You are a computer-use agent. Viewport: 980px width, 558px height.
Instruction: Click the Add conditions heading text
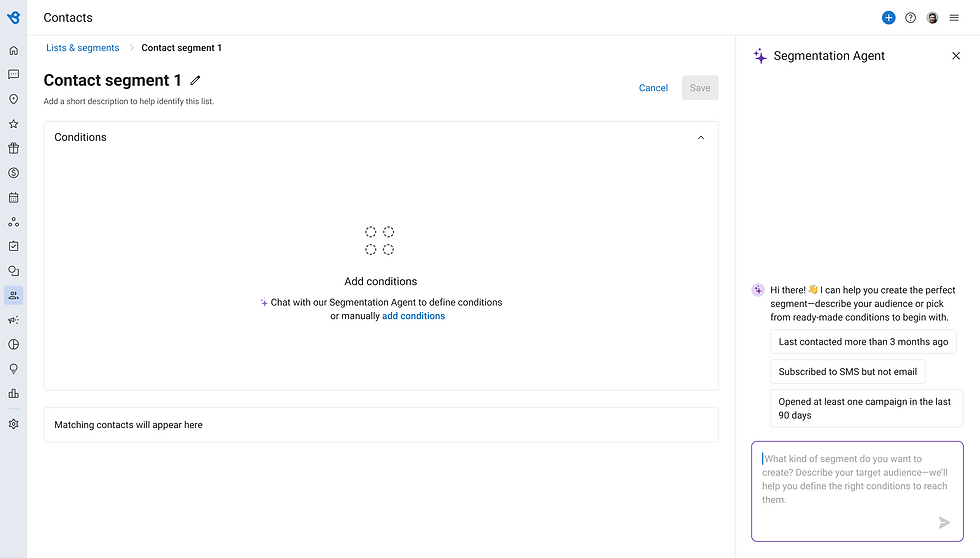(381, 281)
